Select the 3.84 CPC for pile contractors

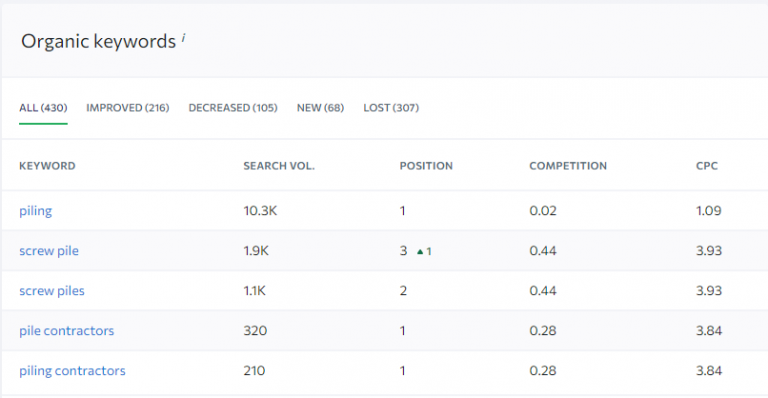click(709, 331)
